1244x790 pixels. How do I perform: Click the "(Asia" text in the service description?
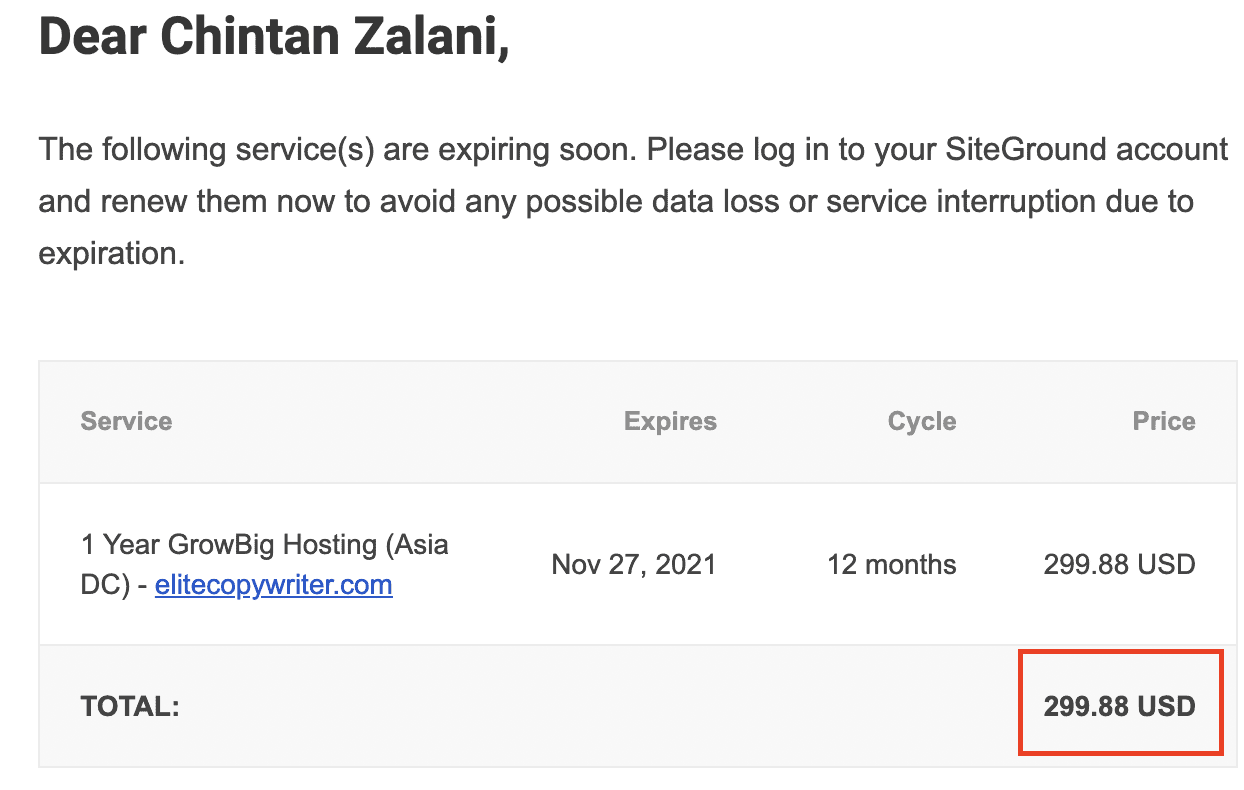click(x=416, y=545)
